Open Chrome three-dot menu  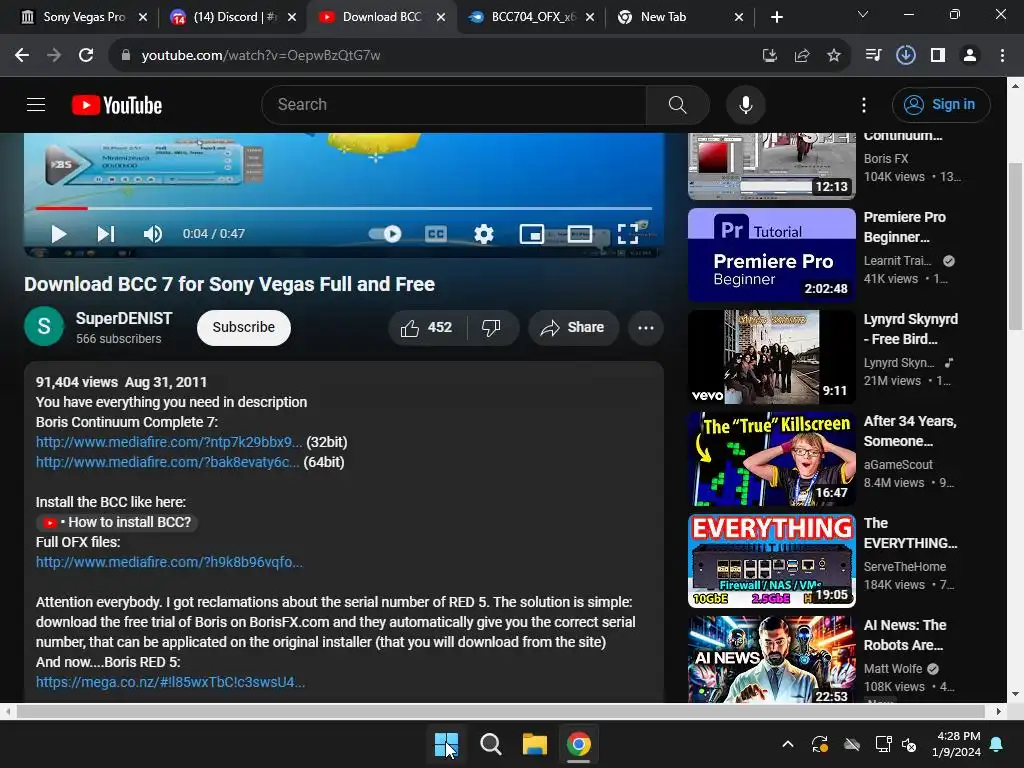click(x=1002, y=56)
